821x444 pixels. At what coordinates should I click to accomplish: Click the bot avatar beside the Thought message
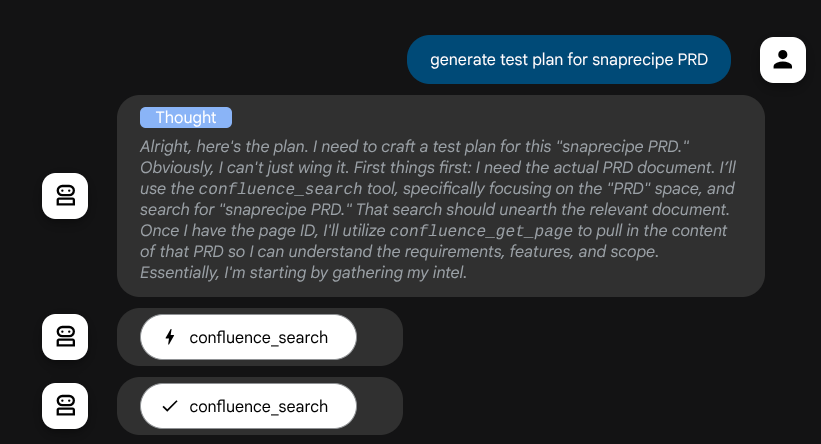(65, 195)
